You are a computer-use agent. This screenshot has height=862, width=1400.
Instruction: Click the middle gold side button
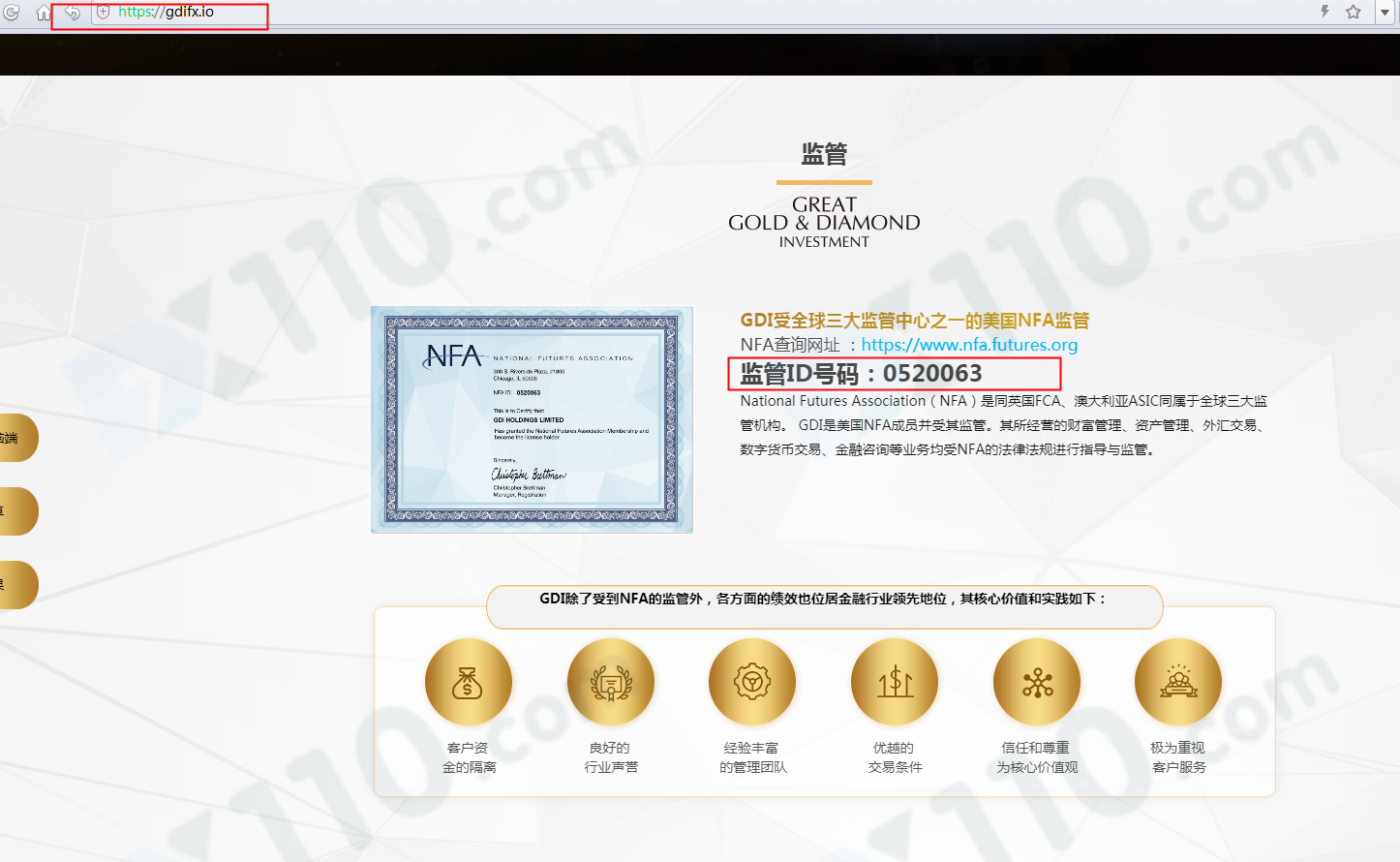17,511
